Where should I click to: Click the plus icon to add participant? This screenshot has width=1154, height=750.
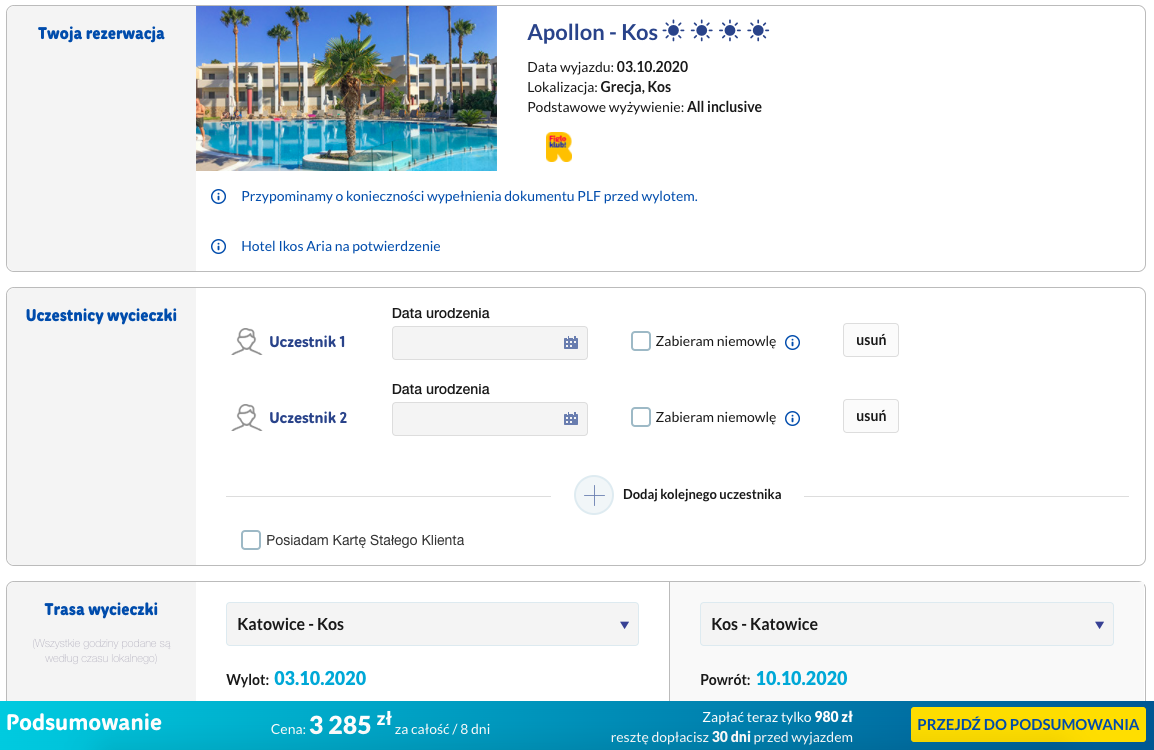pyautogui.click(x=593, y=495)
